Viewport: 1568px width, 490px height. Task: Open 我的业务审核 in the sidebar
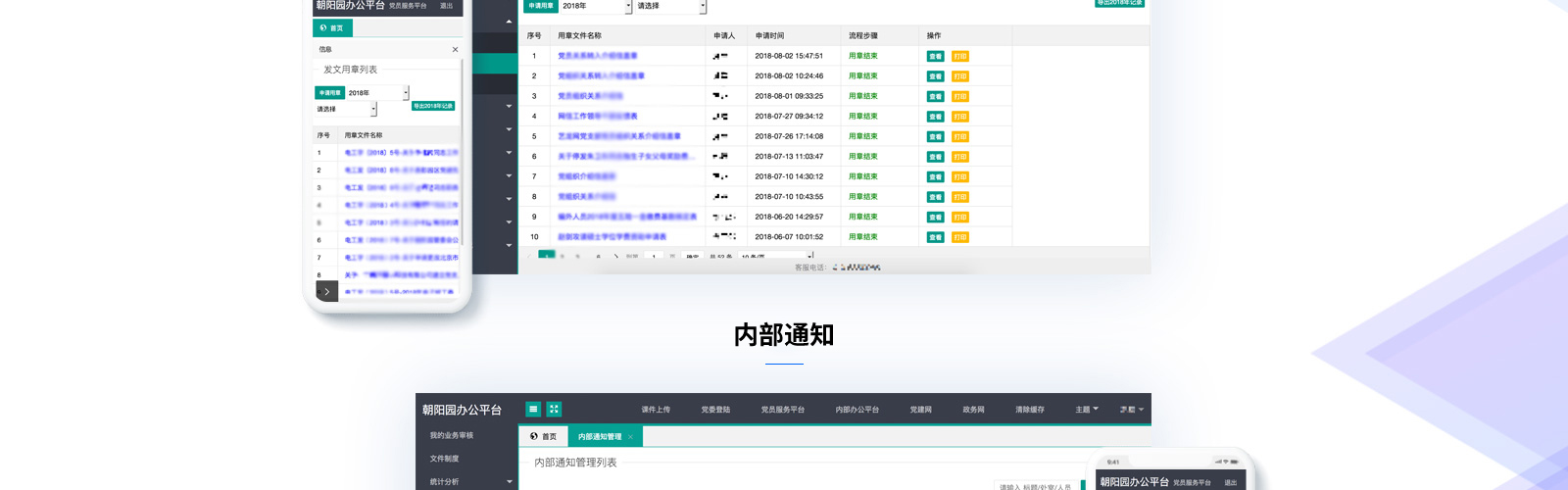tap(451, 435)
